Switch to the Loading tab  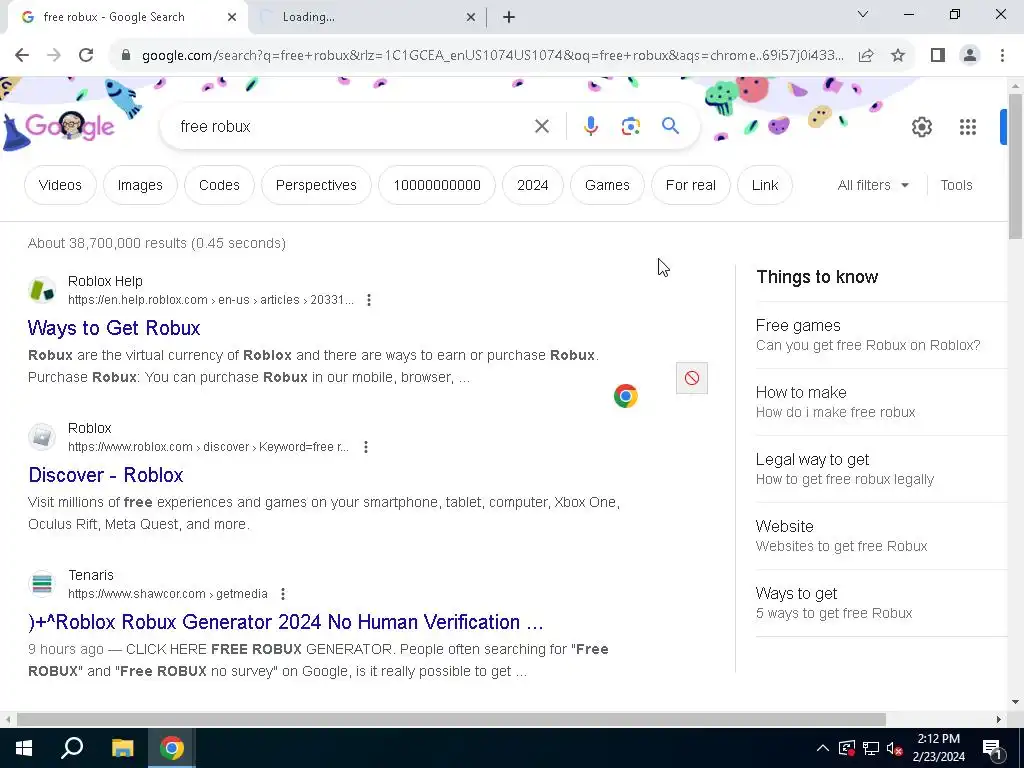(x=368, y=17)
